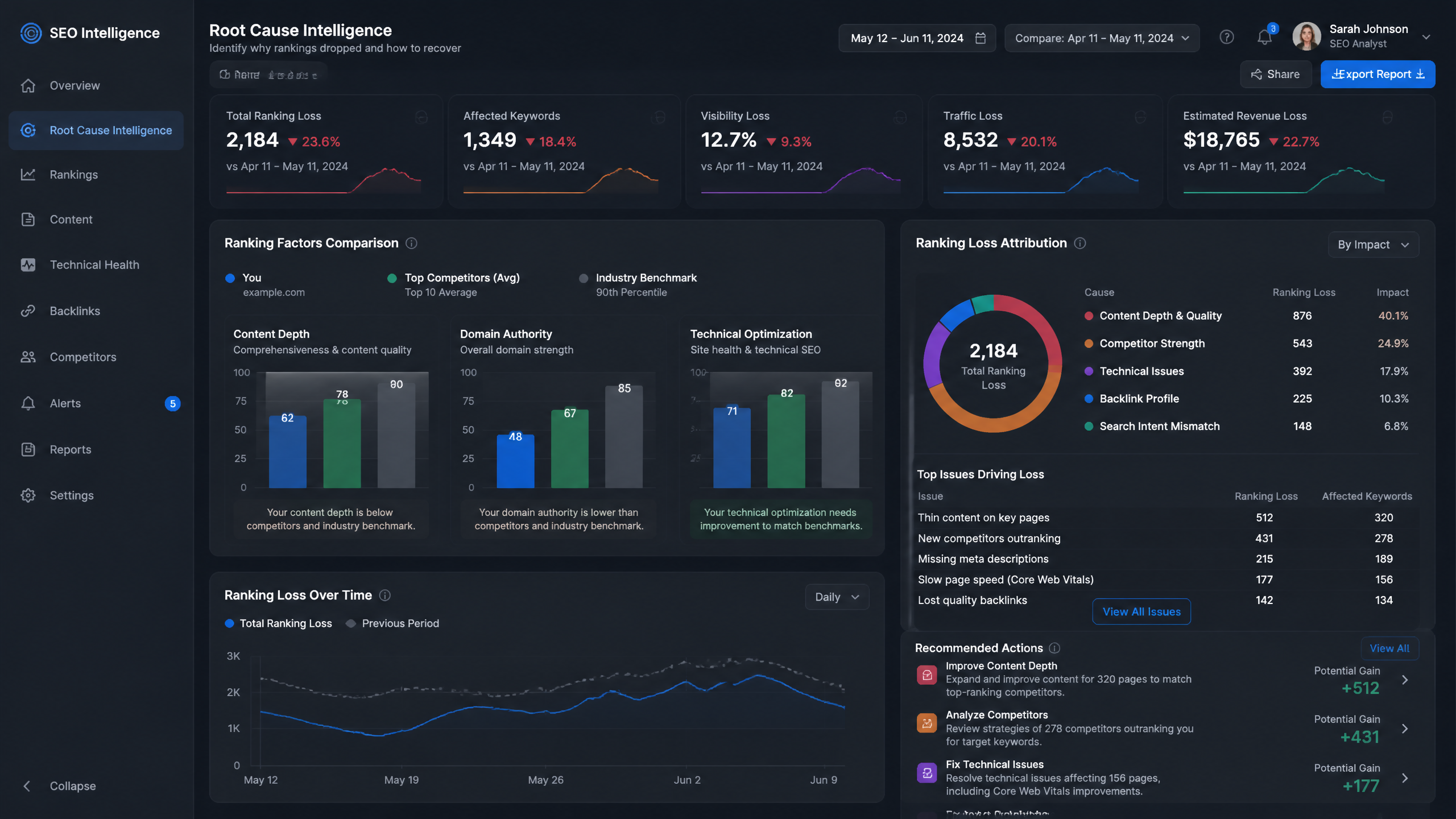
Task: Click the Technical Health pulse icon in the sidebar
Action: pos(28,265)
